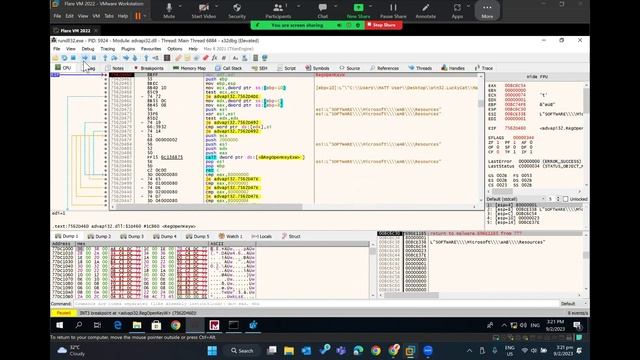Click the New Share button in Zoom
The height and width of the screenshot is (360, 640).
[x=358, y=11]
